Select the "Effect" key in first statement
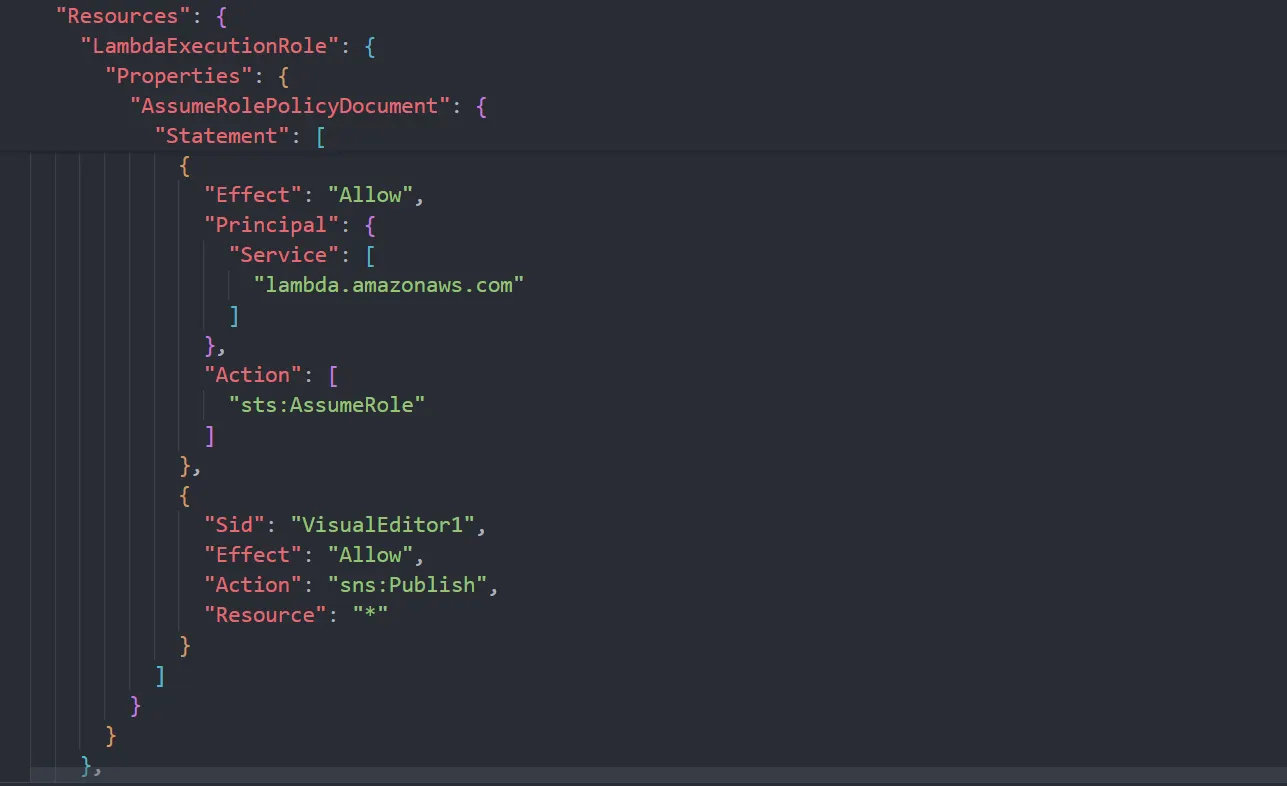The width and height of the screenshot is (1287, 786). (252, 194)
